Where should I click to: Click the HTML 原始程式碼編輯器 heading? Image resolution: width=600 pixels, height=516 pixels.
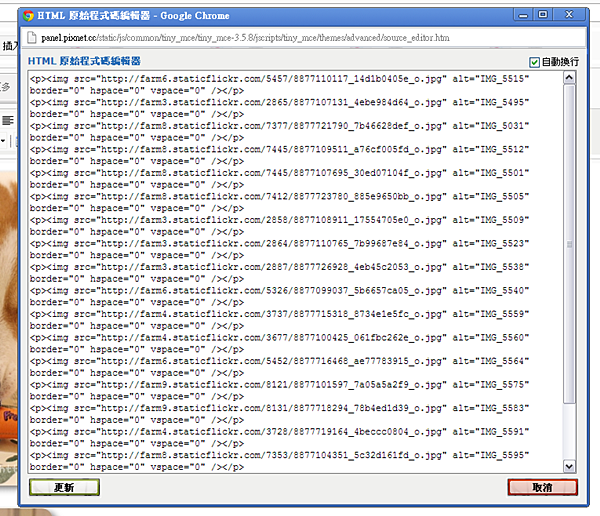pyautogui.click(x=84, y=61)
